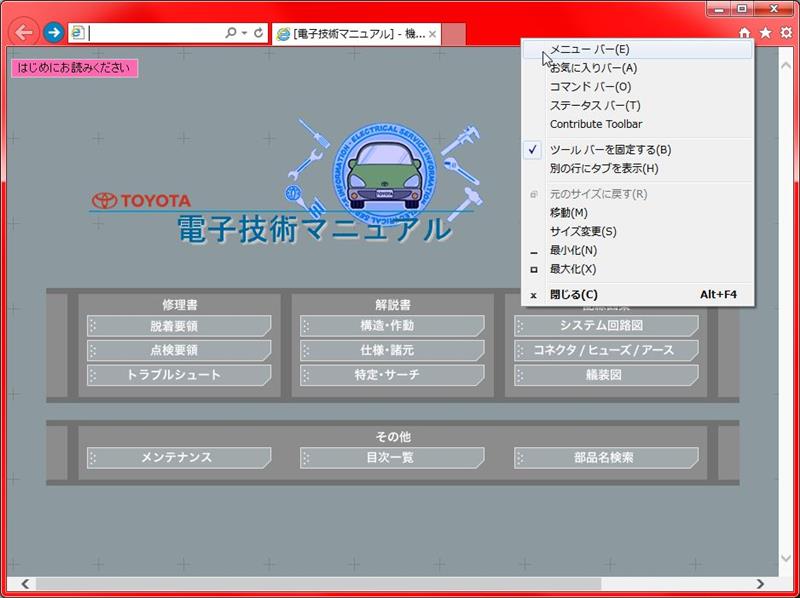Choose 最大化(X) from the menu
800x598 pixels.
(637, 269)
